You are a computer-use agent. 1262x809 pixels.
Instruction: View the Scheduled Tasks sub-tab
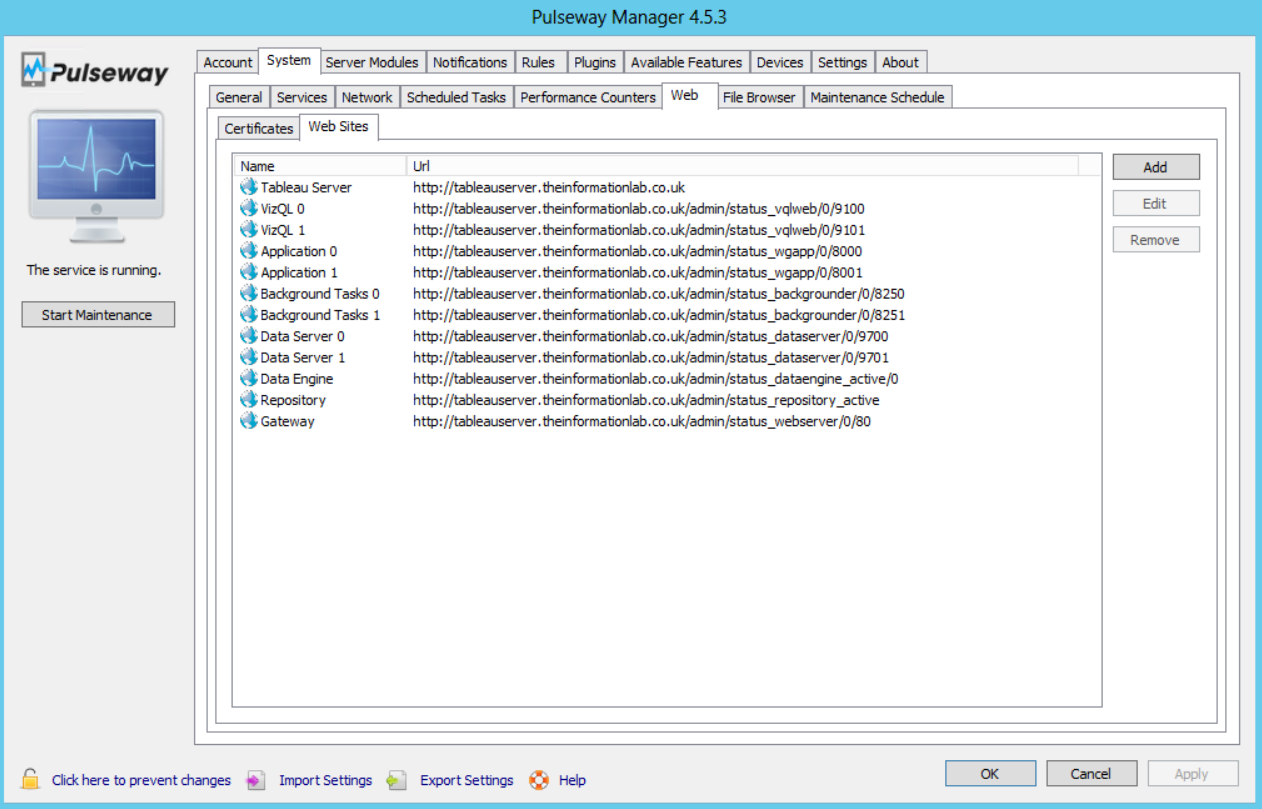click(456, 97)
